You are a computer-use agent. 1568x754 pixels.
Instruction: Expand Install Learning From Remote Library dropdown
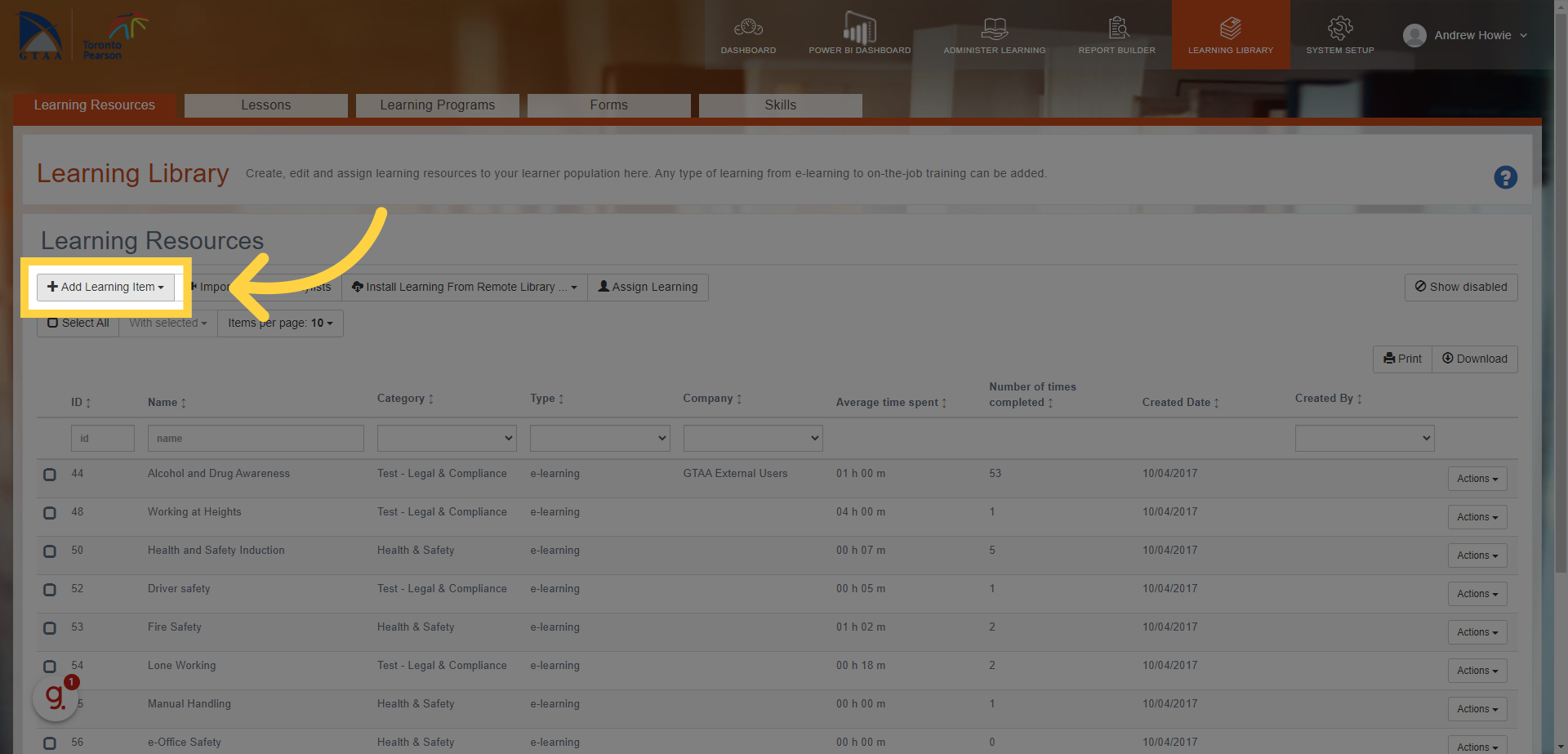tap(465, 287)
